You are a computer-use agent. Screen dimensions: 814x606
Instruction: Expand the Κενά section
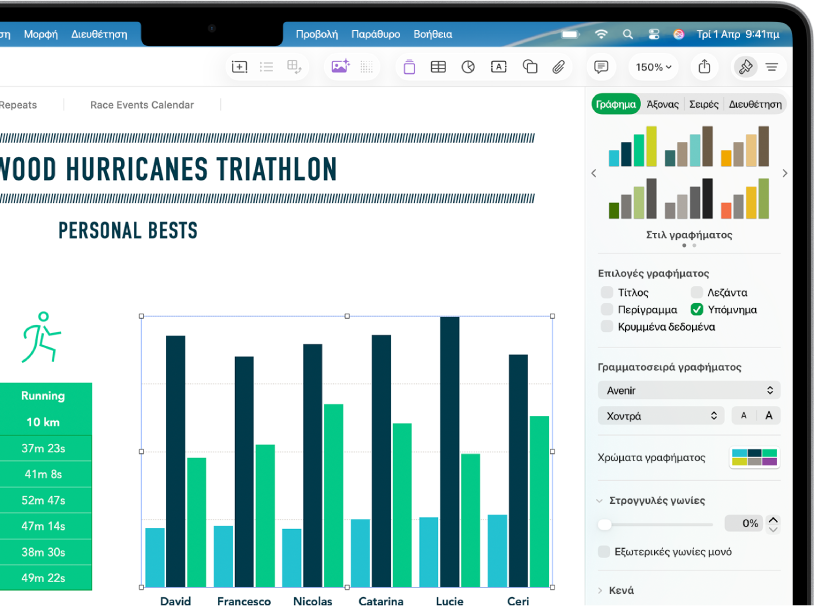[x=621, y=590]
